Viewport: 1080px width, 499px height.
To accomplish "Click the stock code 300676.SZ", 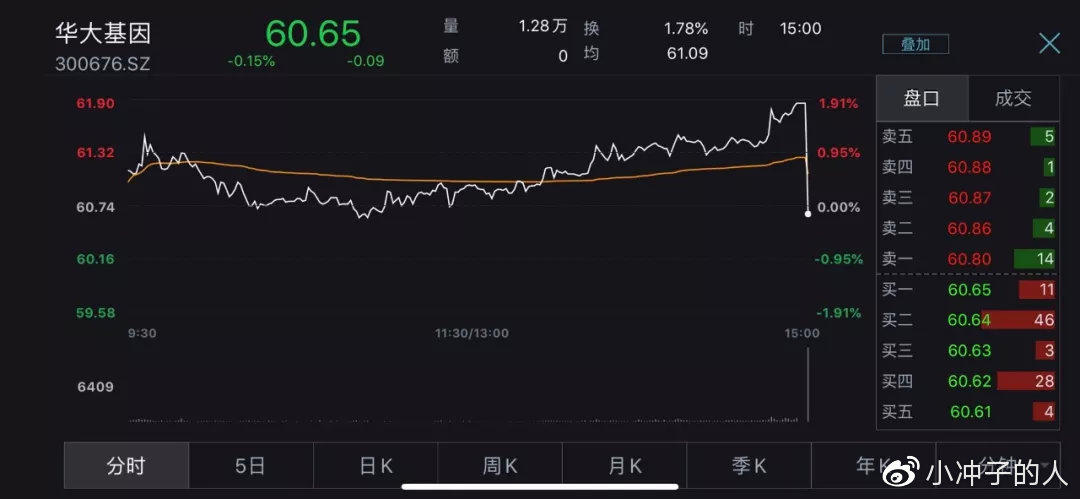I will click(x=103, y=63).
